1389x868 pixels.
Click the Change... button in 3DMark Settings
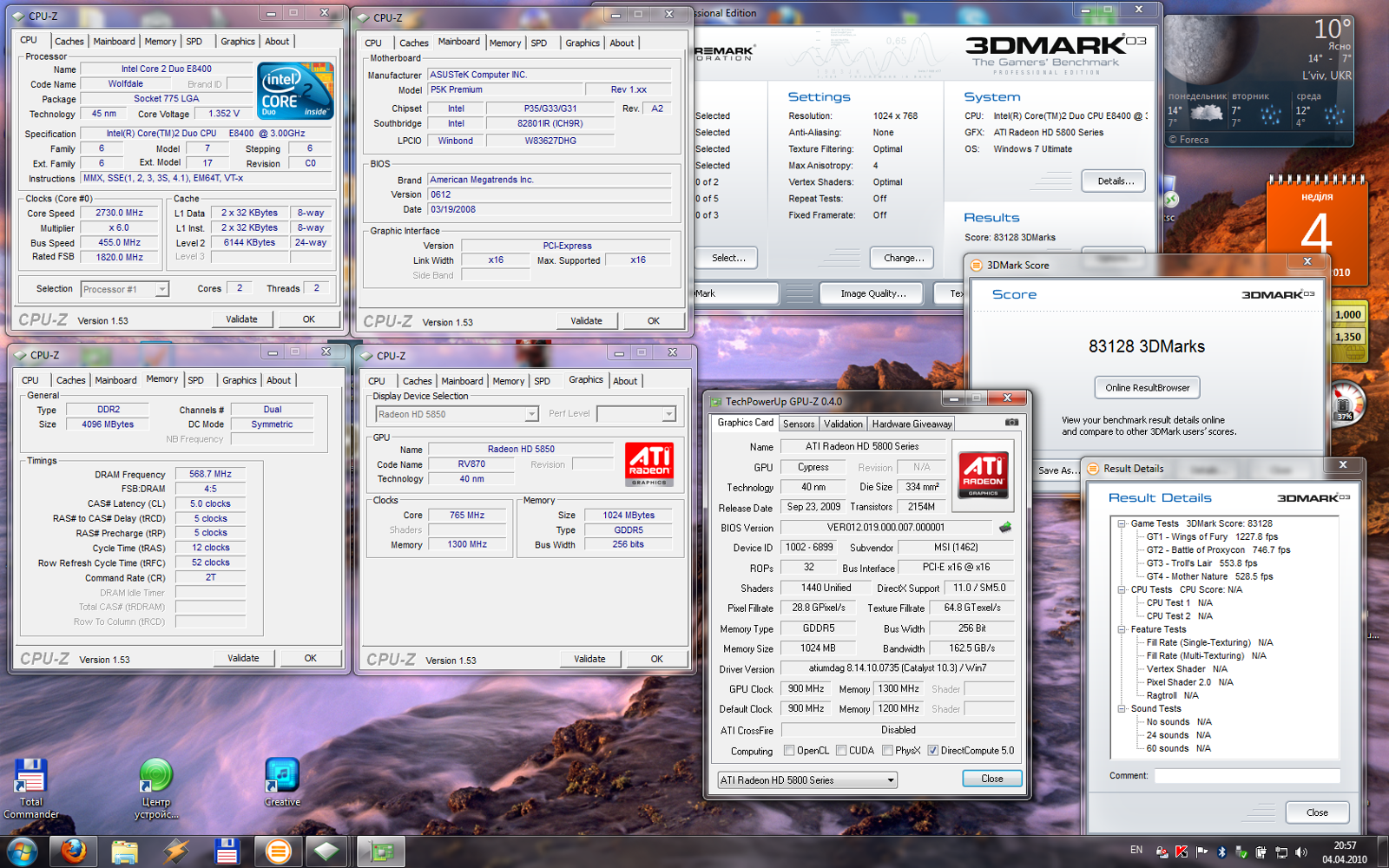tap(903, 258)
